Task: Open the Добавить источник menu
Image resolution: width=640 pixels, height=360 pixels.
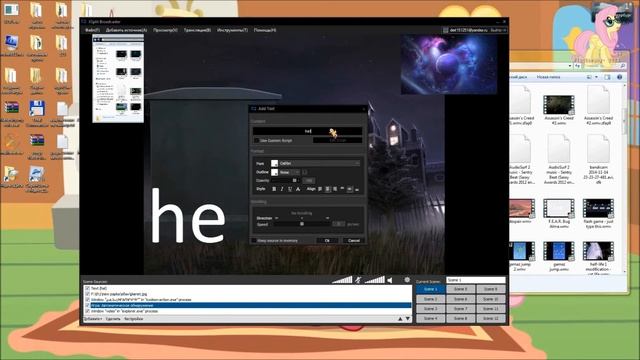Action: (126, 30)
